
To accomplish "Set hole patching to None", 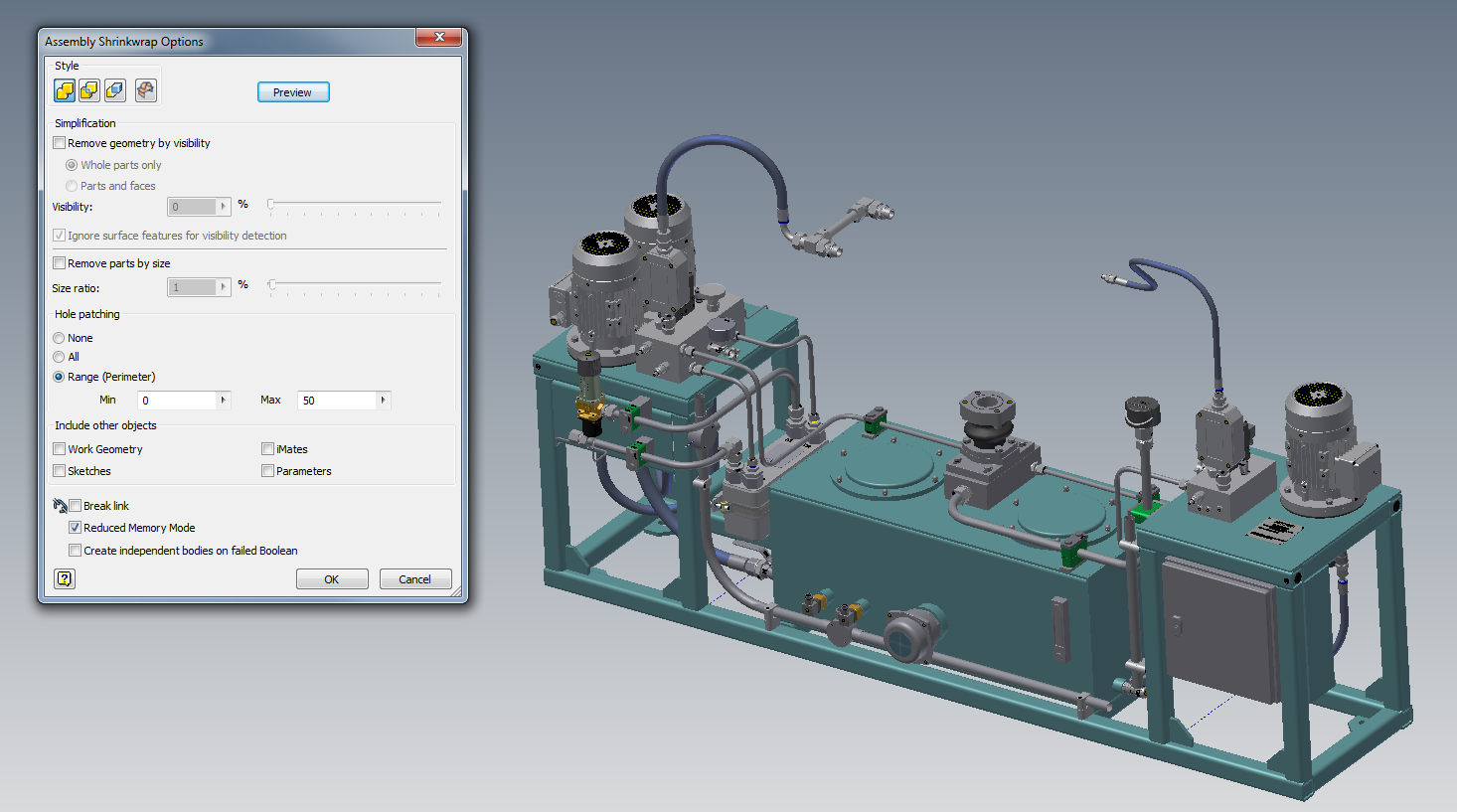I will coord(59,338).
